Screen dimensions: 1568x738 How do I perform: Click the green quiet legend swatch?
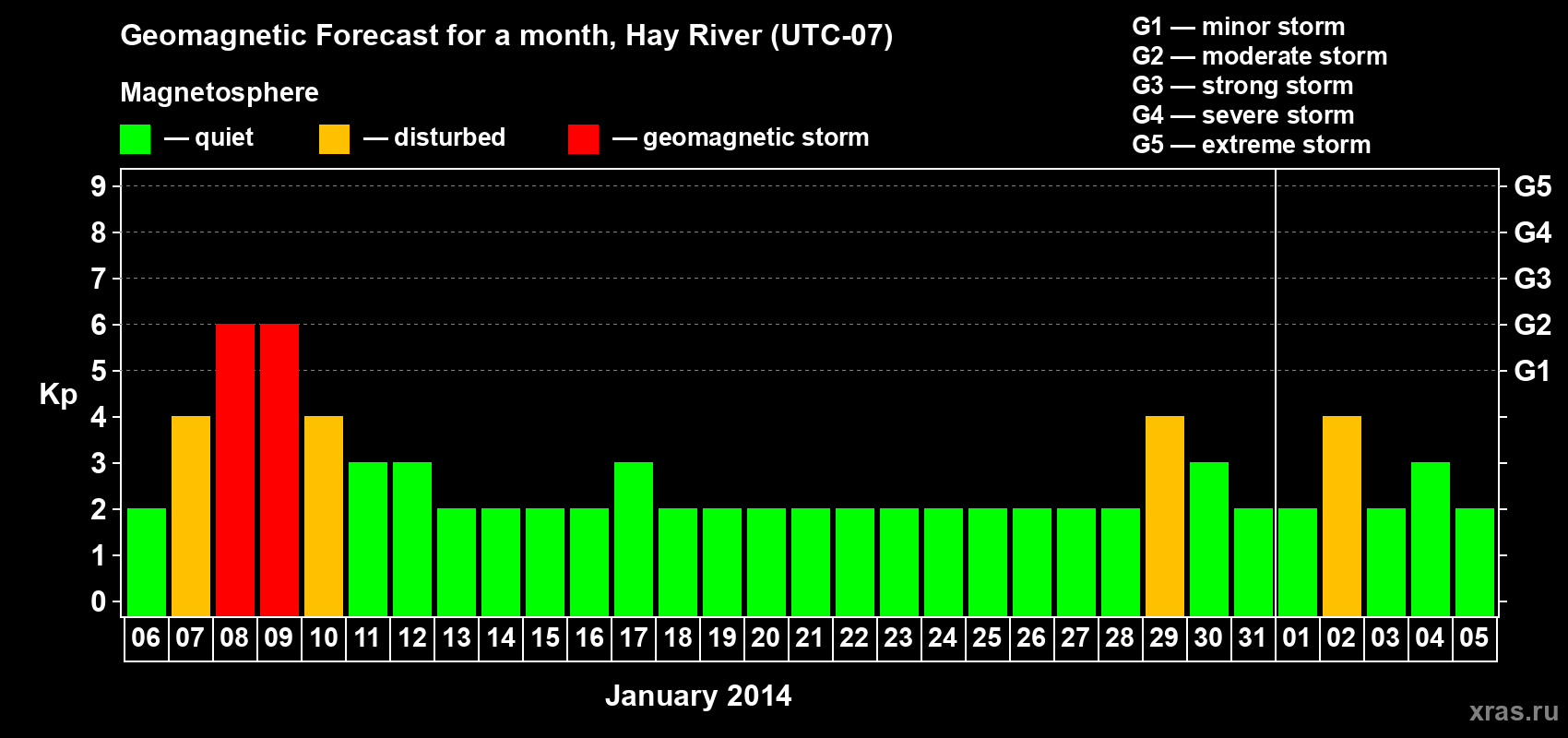tap(135, 139)
